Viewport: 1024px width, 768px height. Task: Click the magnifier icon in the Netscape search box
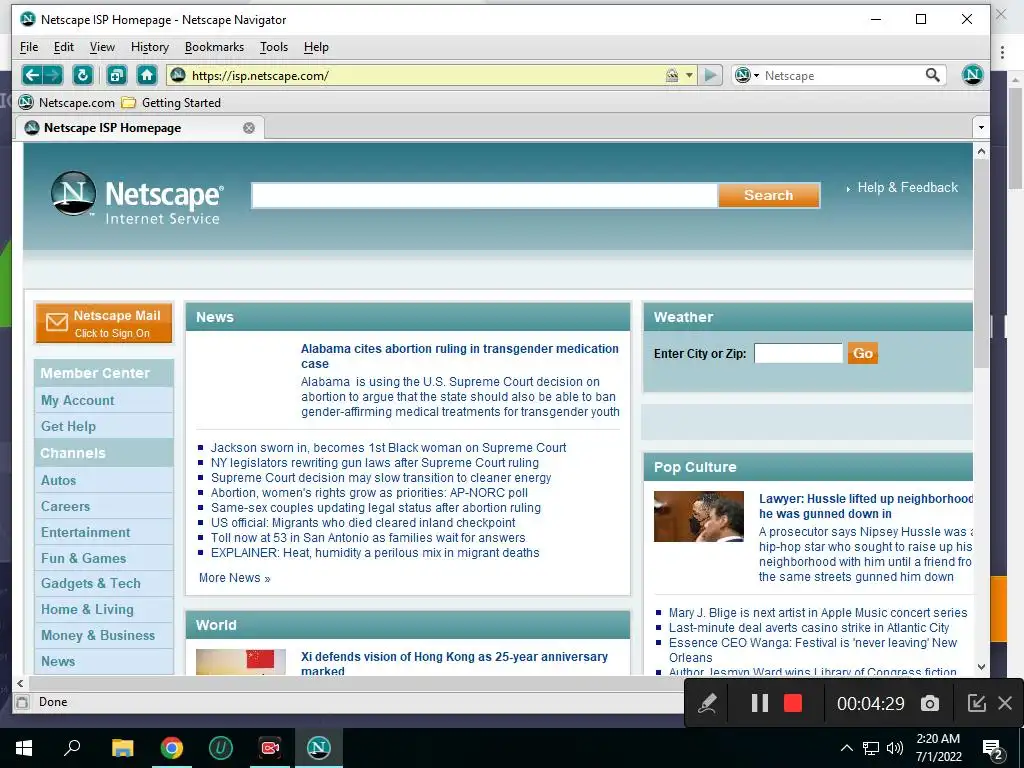[933, 75]
